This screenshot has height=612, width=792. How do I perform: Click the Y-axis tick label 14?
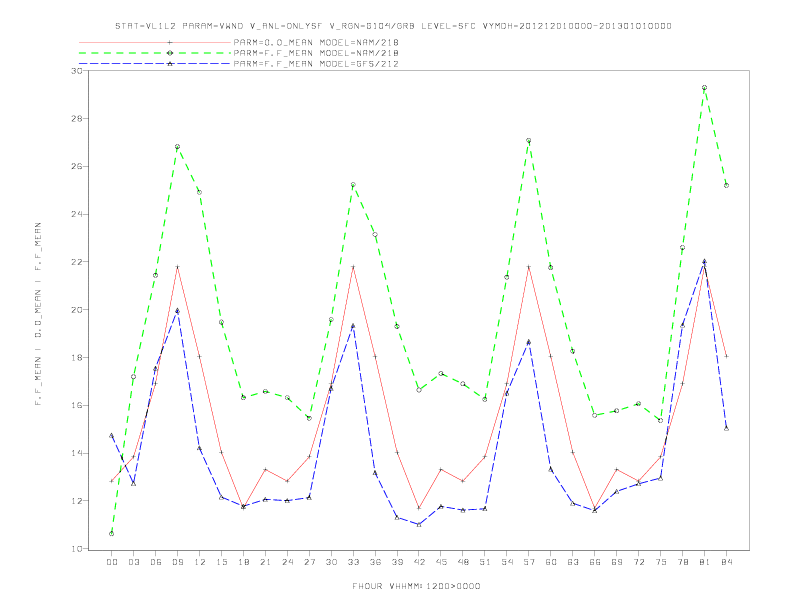[77, 453]
